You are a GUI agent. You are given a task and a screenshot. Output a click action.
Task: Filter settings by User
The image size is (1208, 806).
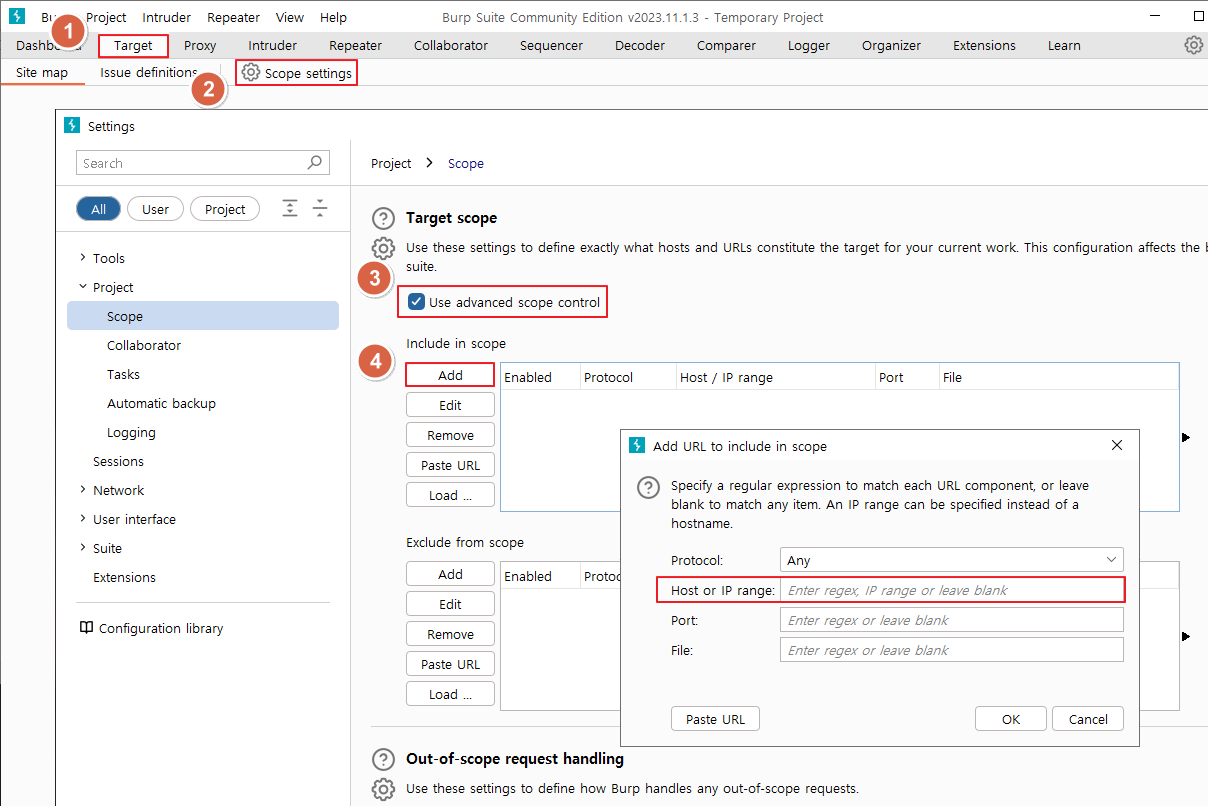155,209
